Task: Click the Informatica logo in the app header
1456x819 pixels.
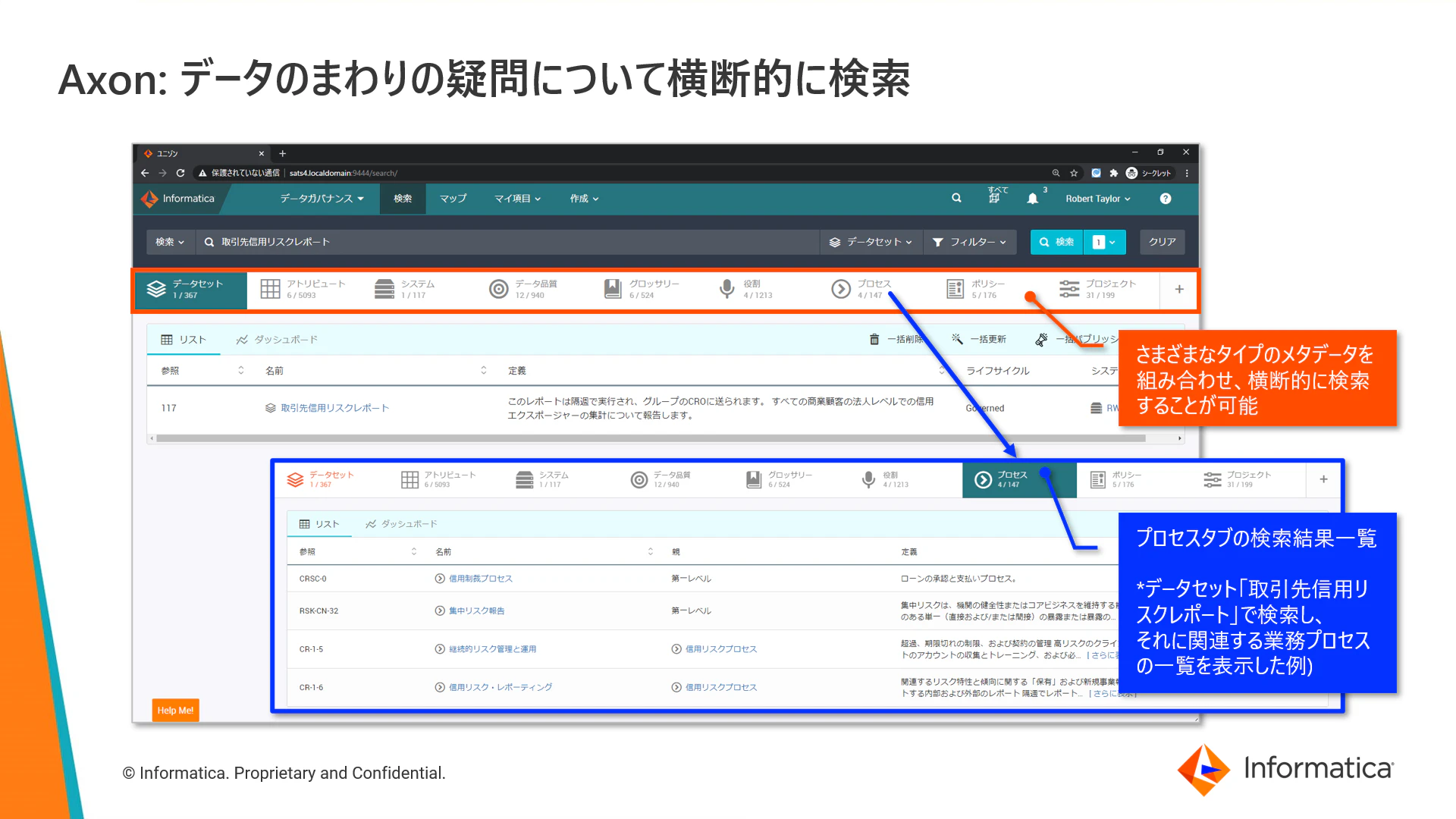Action: pyautogui.click(x=177, y=199)
